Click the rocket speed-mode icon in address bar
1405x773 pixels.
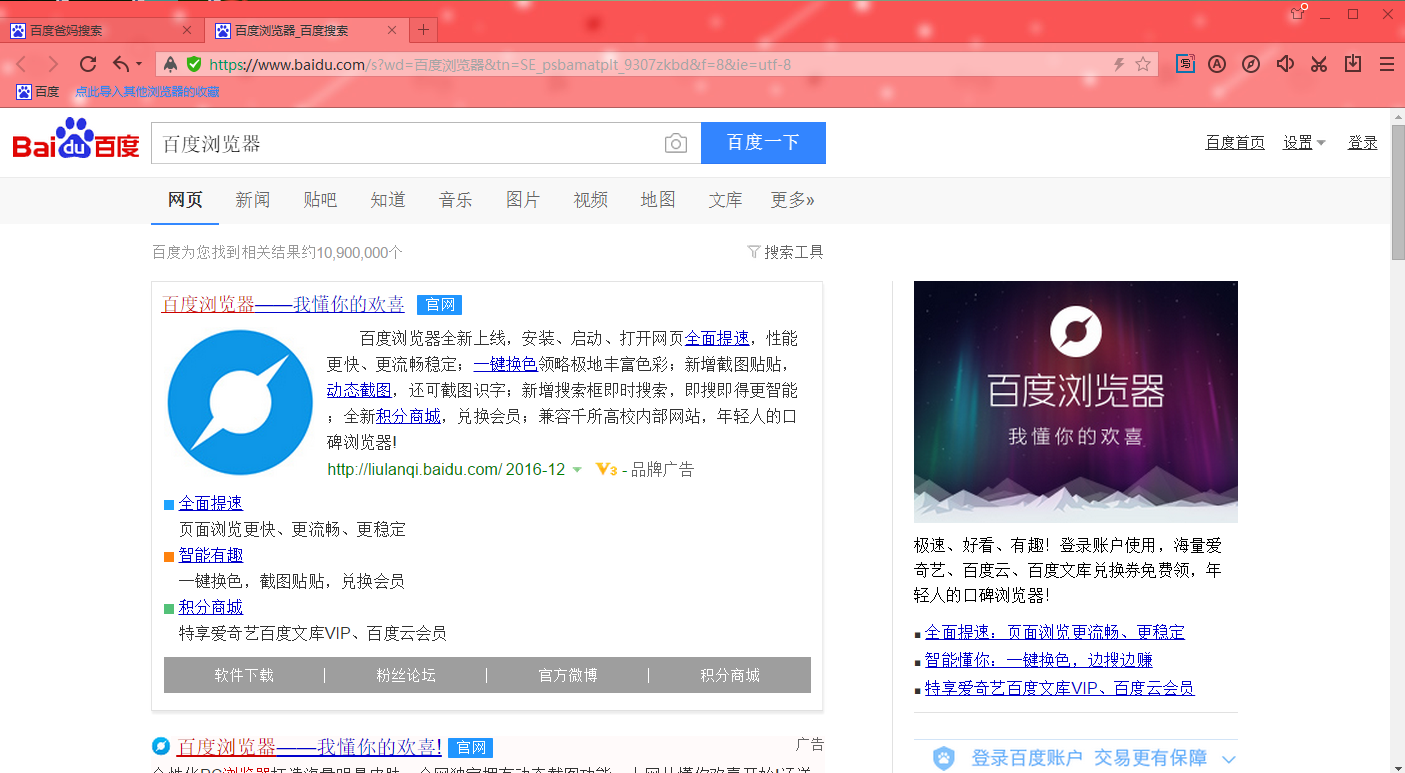[171, 64]
